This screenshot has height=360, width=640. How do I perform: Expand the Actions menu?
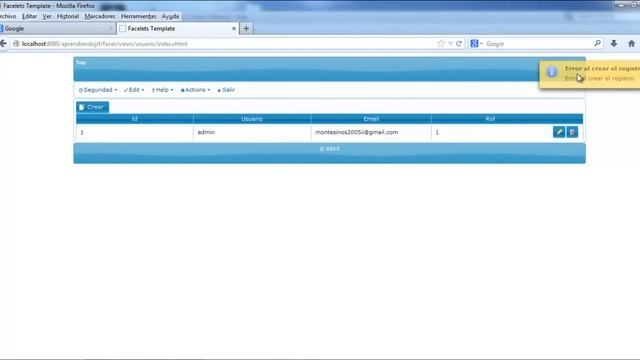coord(196,90)
